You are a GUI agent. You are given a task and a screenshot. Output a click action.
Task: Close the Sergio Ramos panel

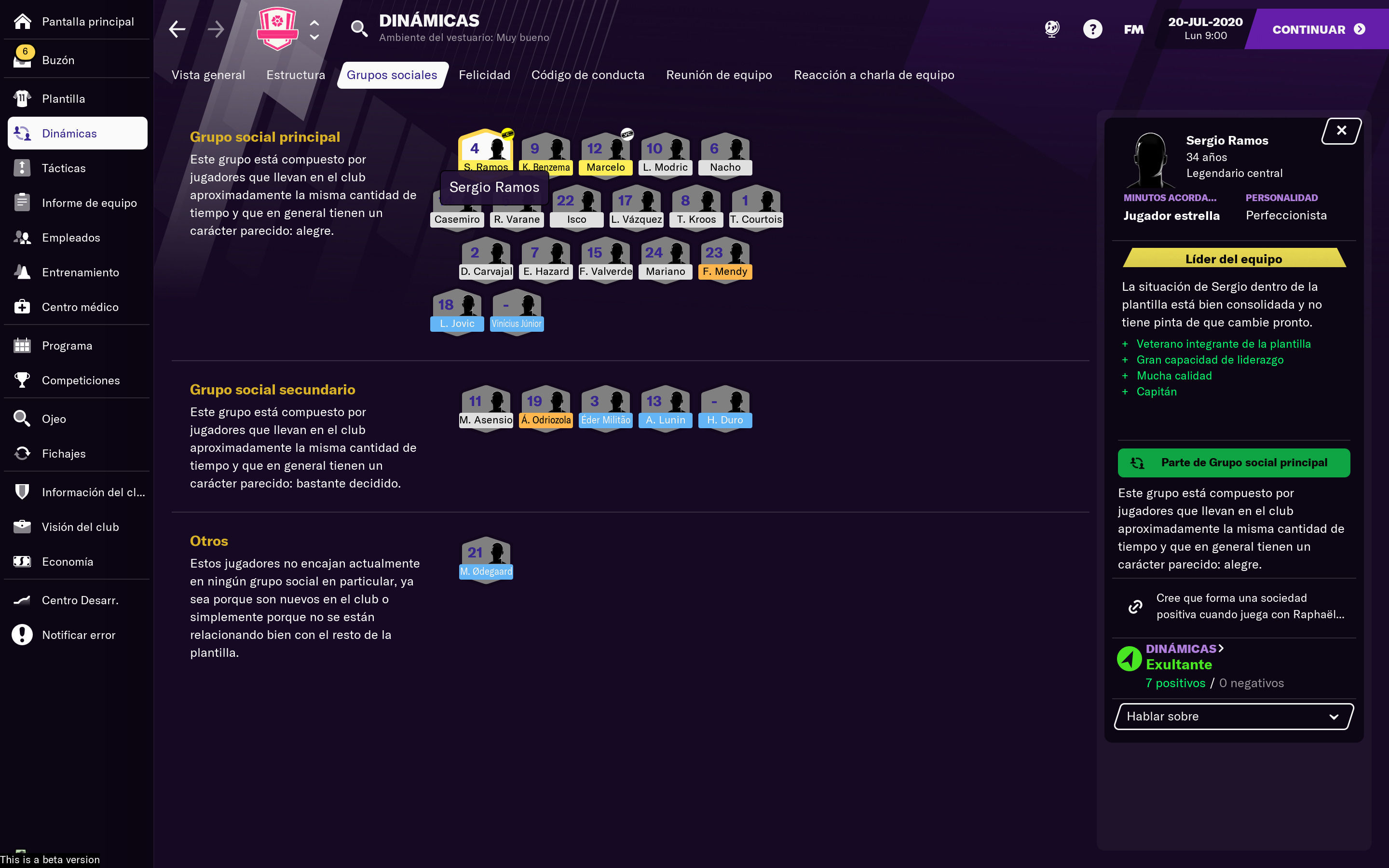pyautogui.click(x=1341, y=131)
